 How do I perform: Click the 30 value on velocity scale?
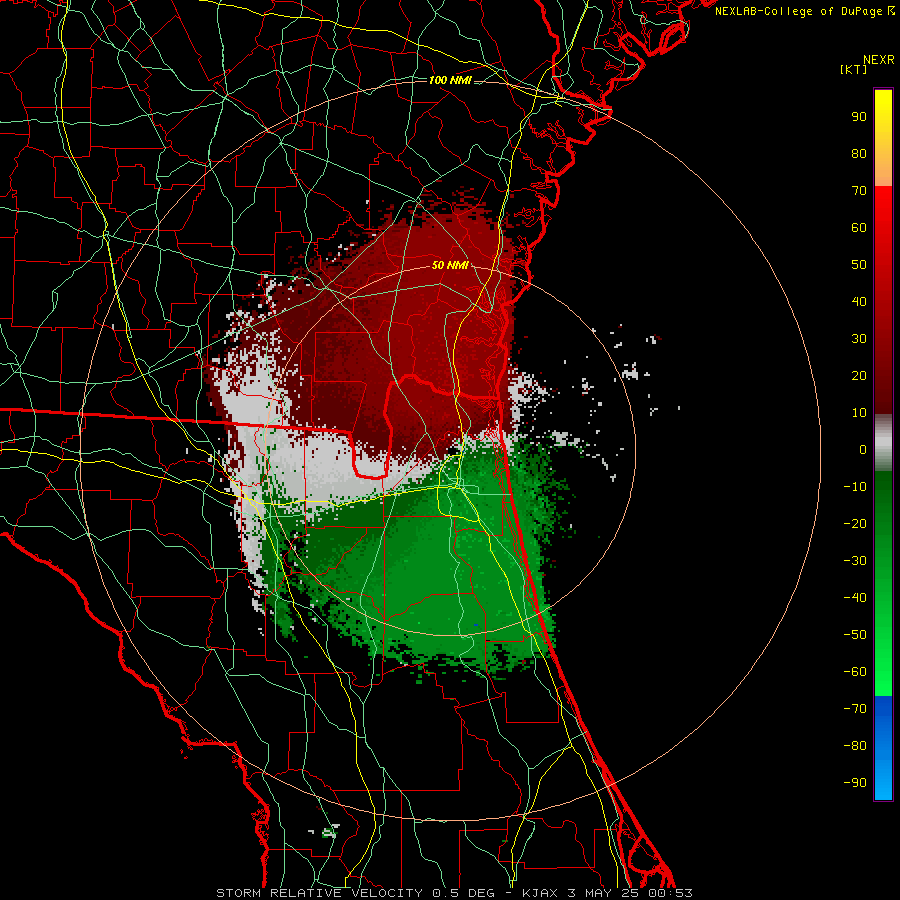click(859, 339)
